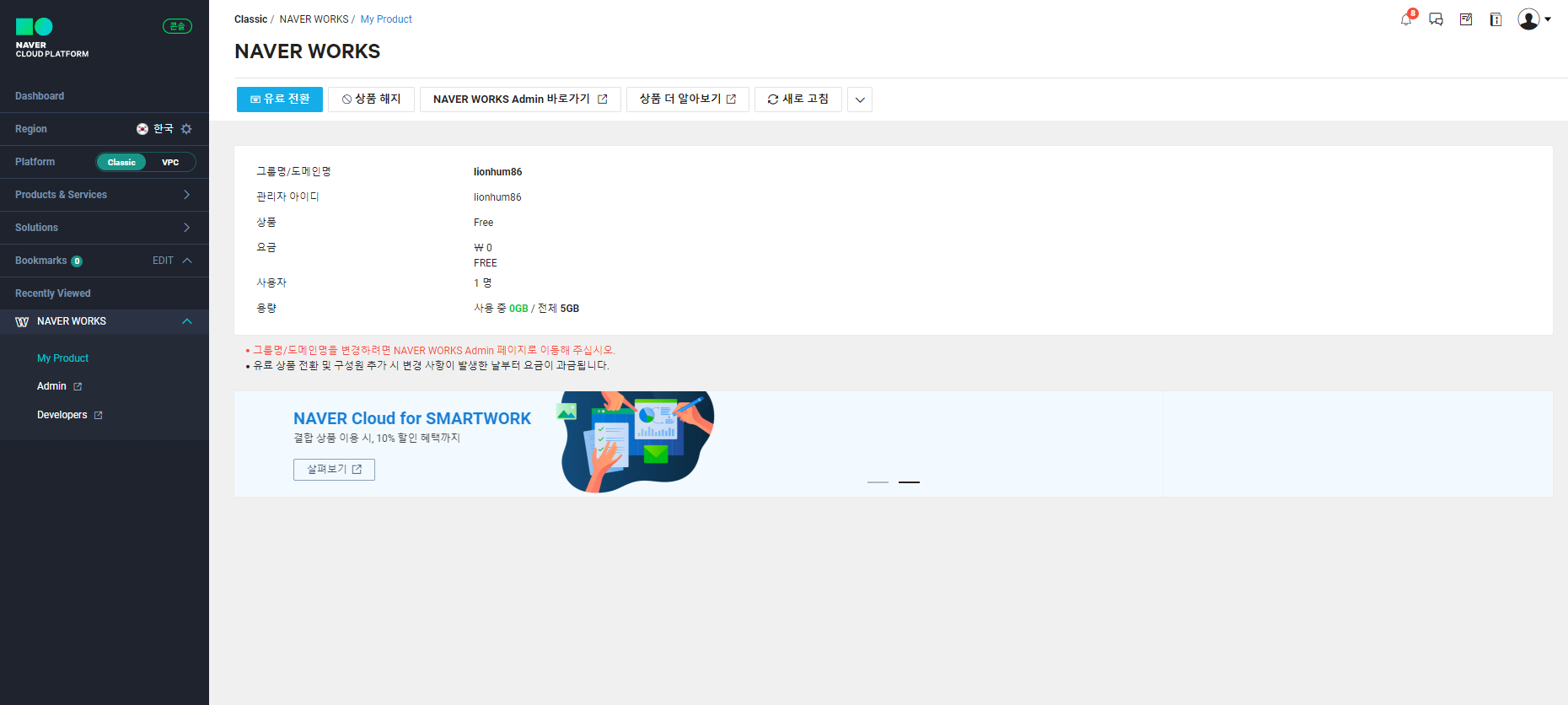Click the 상품 해지 button

point(371,100)
